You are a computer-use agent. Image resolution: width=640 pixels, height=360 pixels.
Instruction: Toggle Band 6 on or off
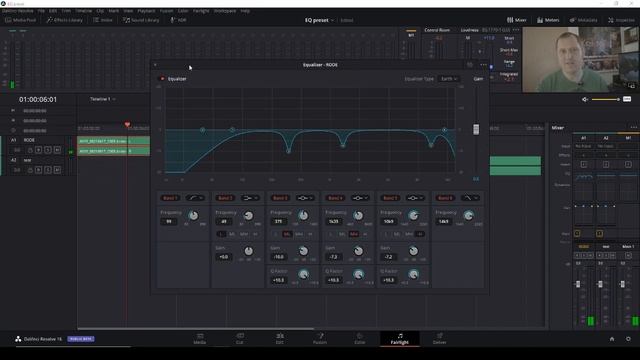[x=445, y=198]
